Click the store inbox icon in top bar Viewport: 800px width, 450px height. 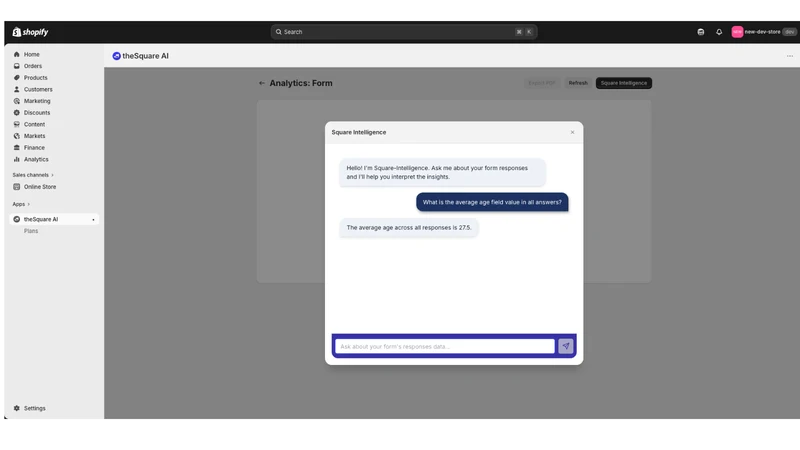[701, 32]
